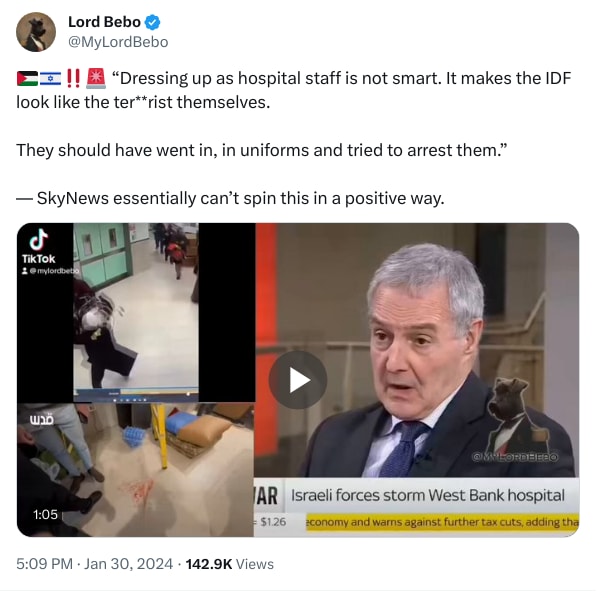Open the 5:09 PM Jan 30 timestamp
Screen dimensions: 611x591
(x=94, y=564)
